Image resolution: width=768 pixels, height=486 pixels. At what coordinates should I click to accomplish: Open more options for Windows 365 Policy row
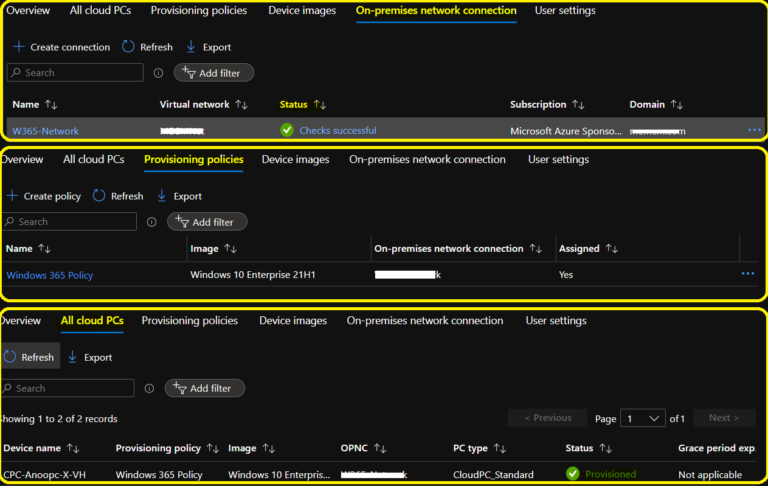tap(747, 273)
